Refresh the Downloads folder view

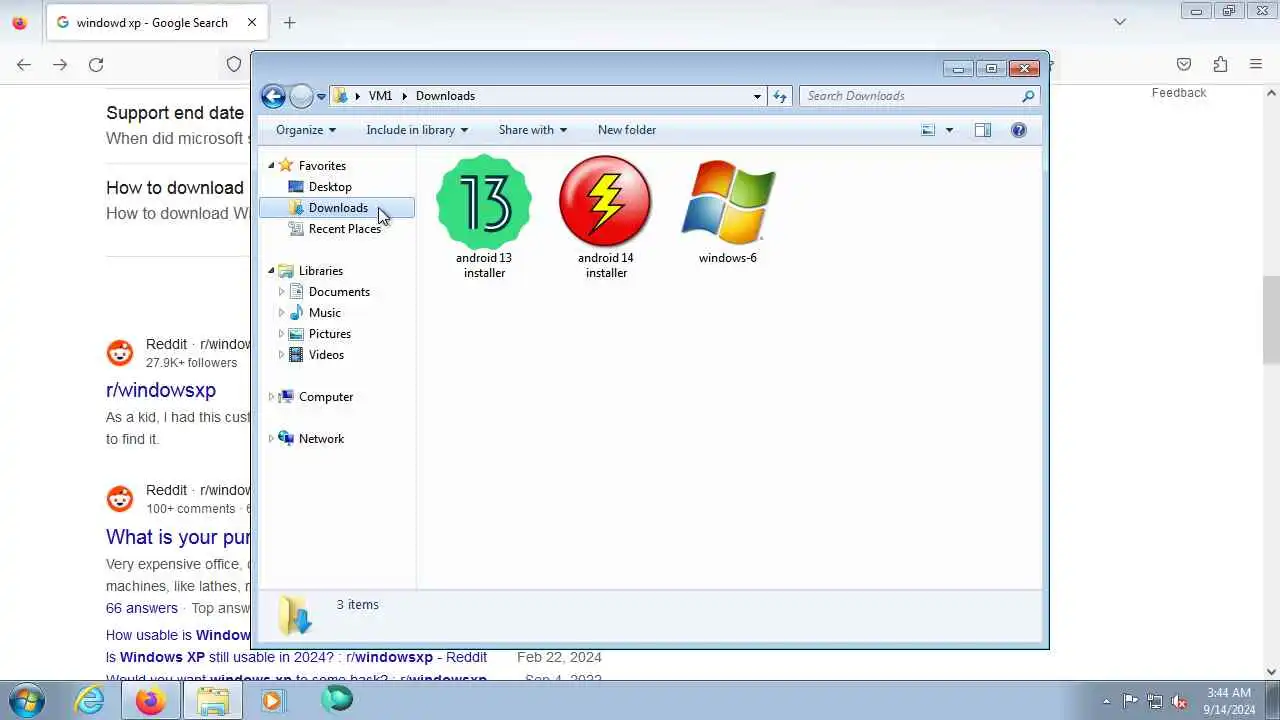(780, 96)
